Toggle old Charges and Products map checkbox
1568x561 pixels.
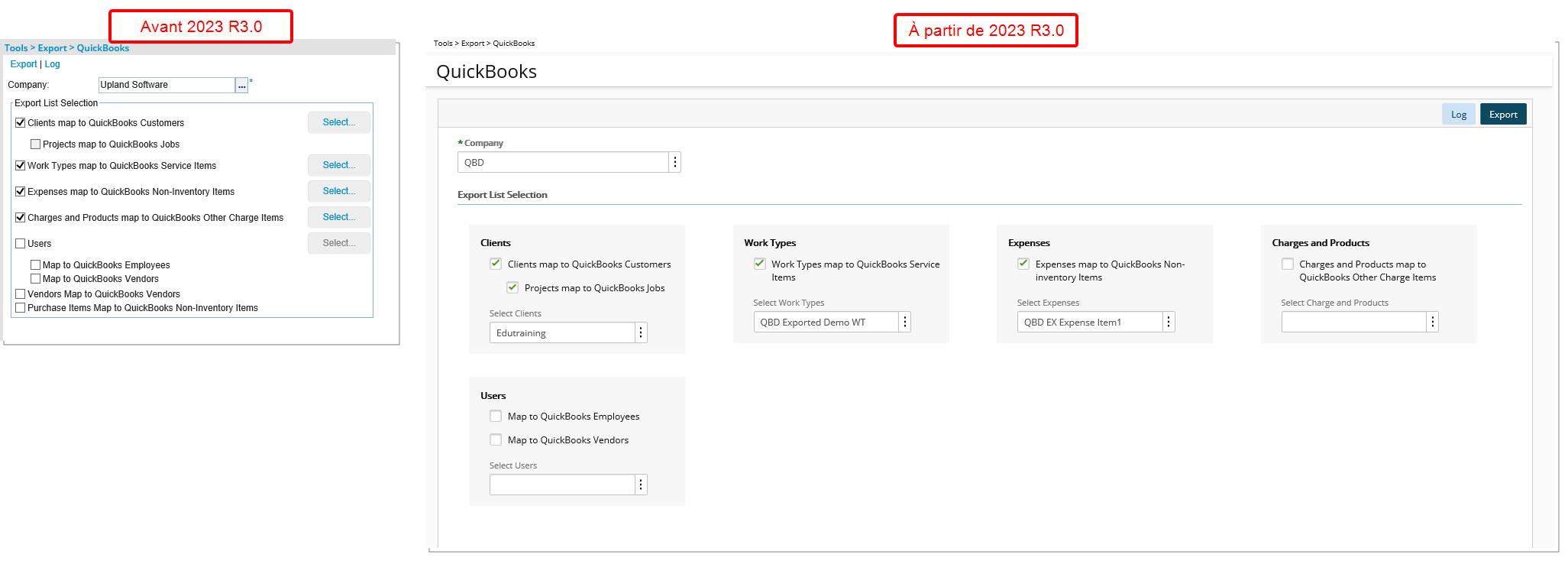tap(21, 217)
